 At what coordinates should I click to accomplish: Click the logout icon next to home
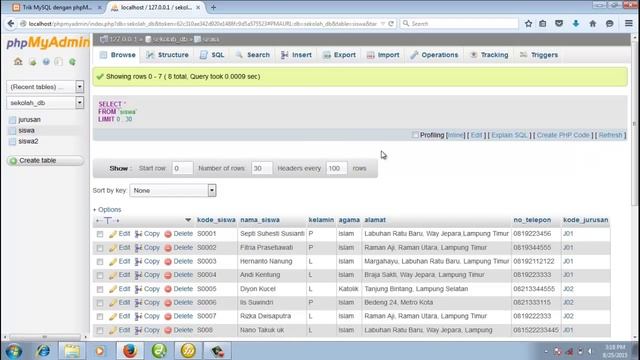[32, 62]
